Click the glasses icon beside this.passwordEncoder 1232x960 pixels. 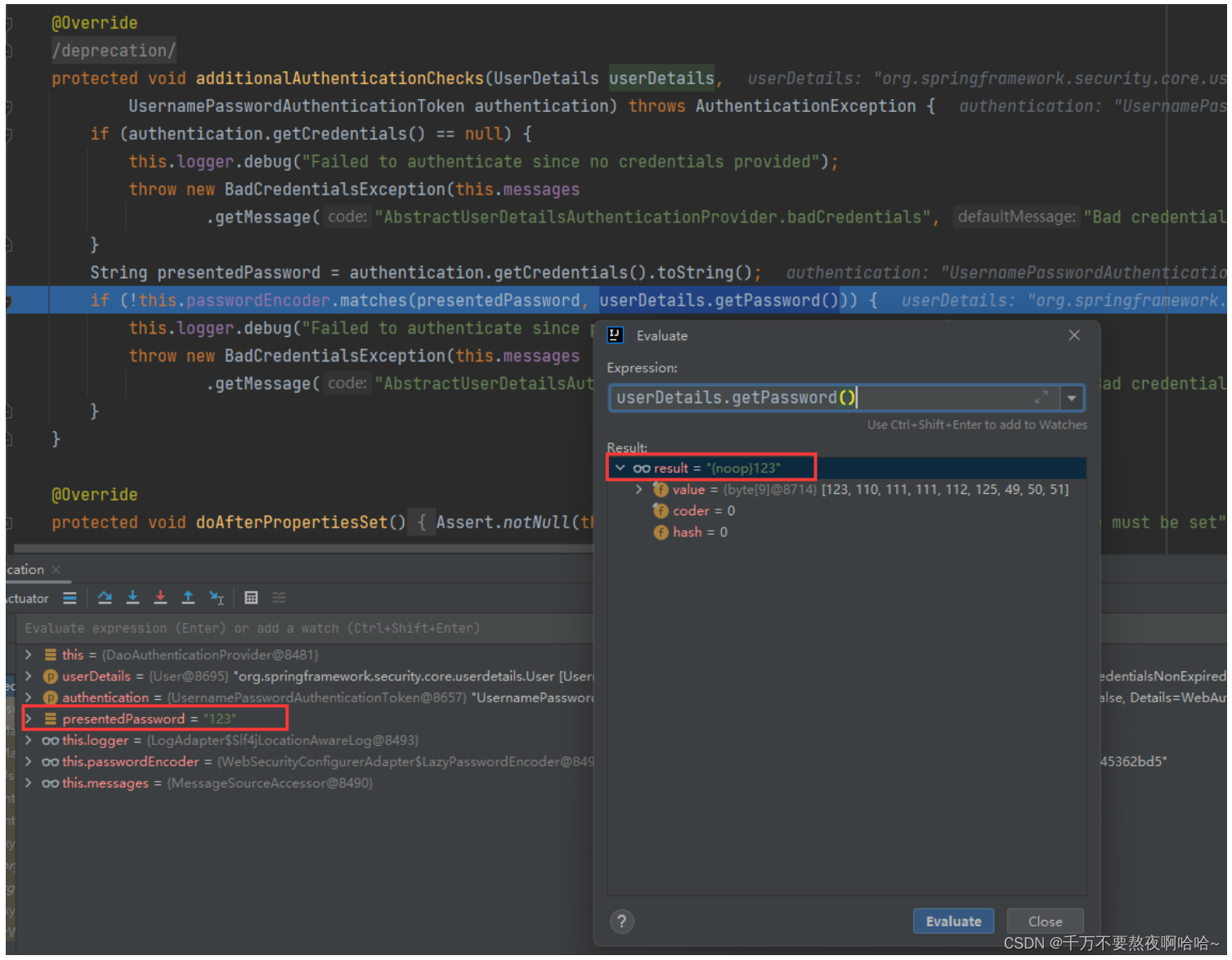pos(50,761)
